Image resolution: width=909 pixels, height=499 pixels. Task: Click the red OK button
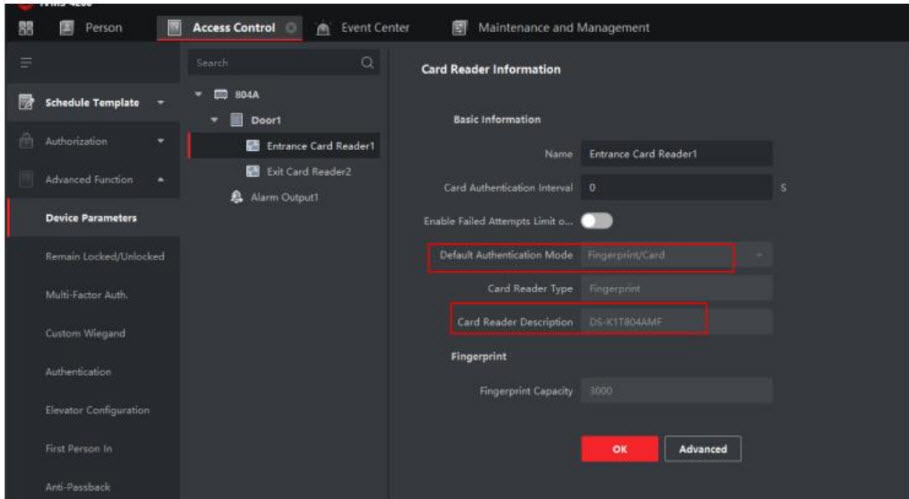point(619,449)
